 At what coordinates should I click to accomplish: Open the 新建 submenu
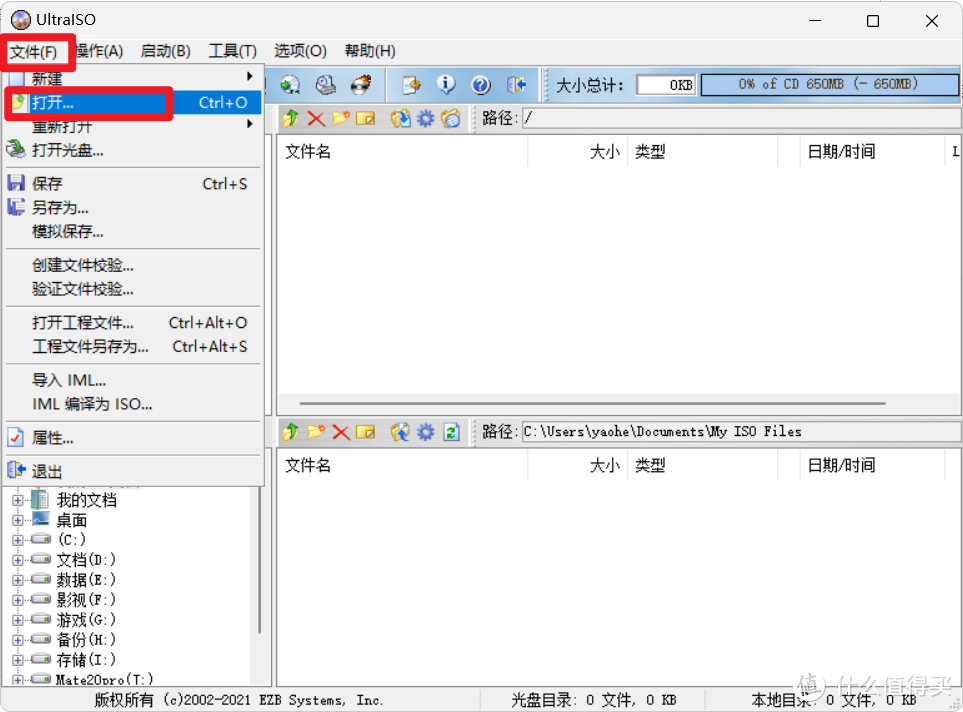coord(133,78)
